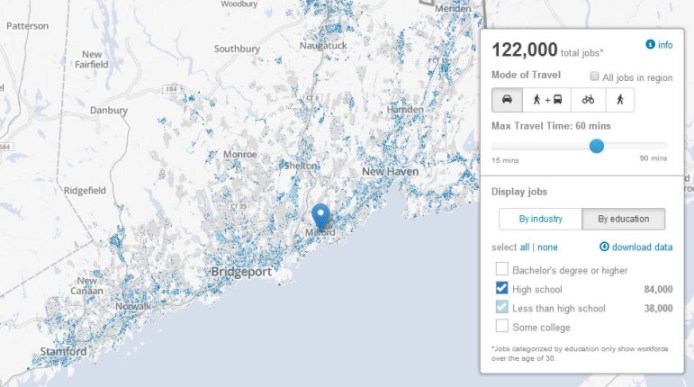Select the walking mode of travel

(620, 100)
